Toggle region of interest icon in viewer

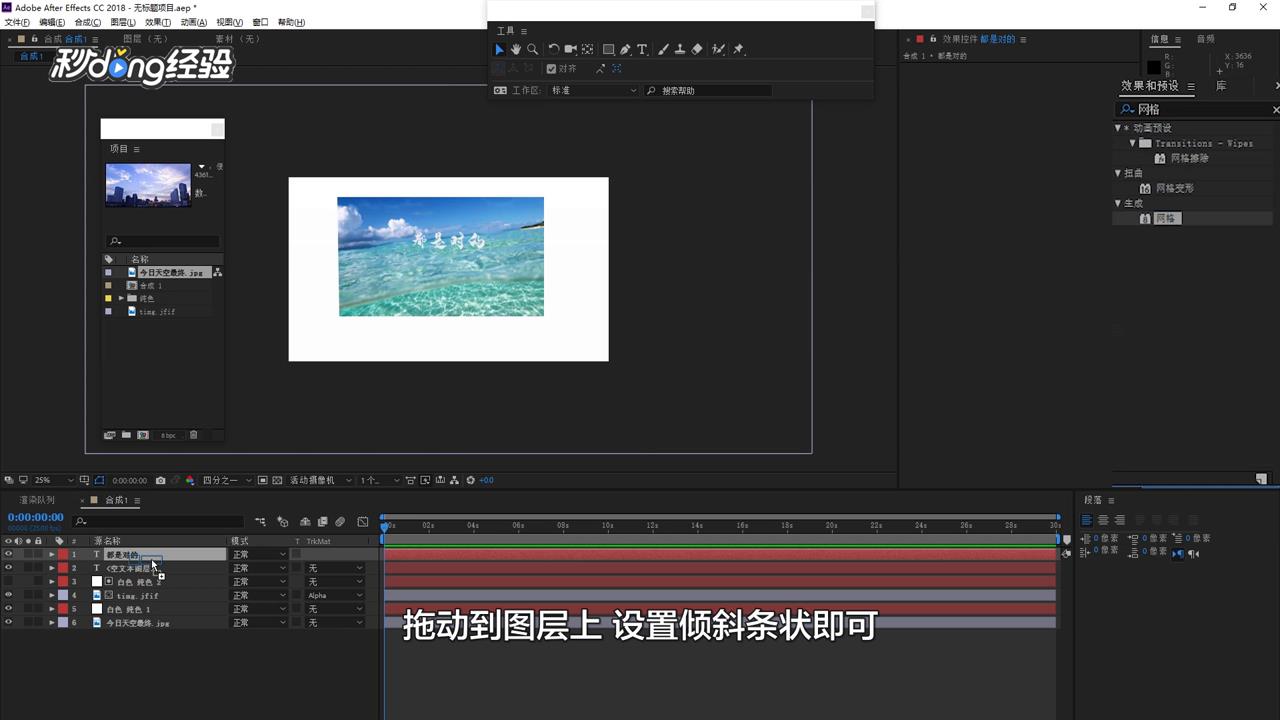263,480
